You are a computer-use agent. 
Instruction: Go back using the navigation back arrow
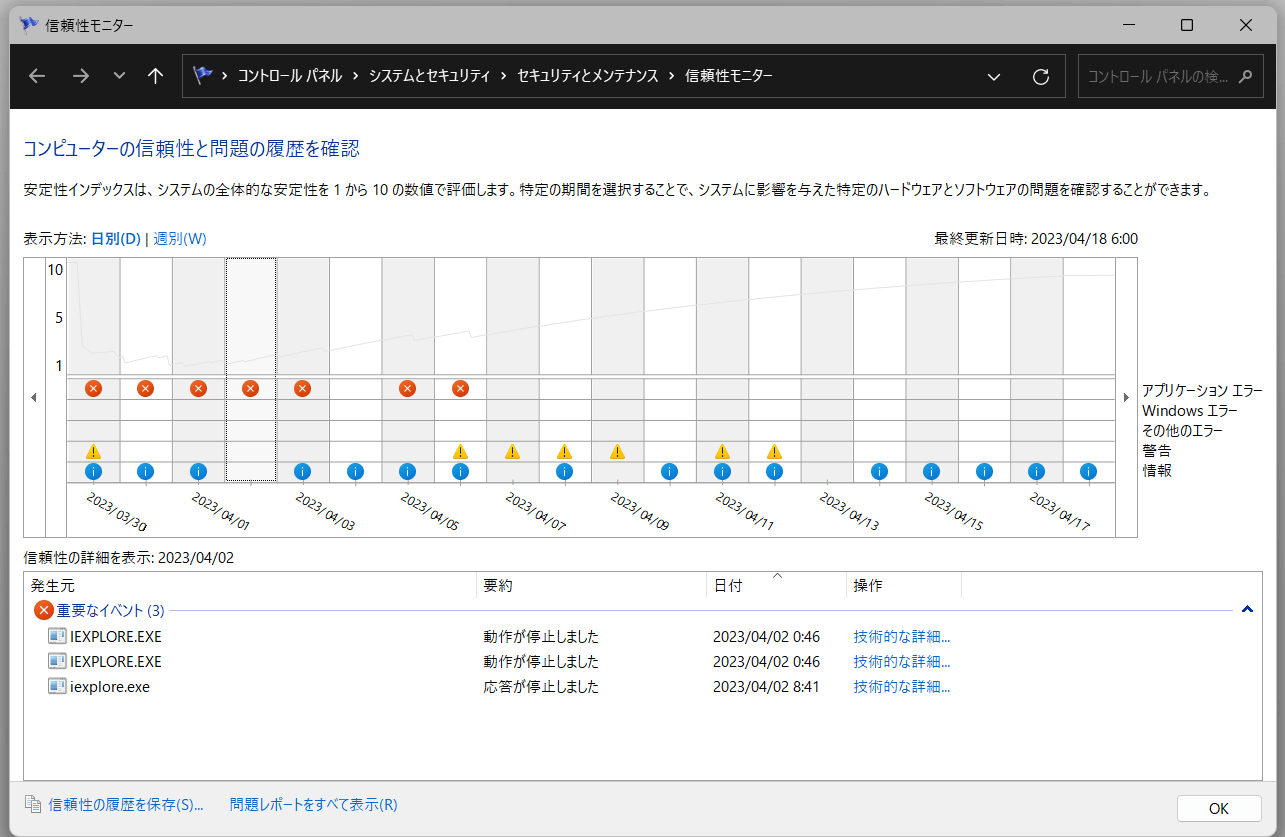click(x=38, y=76)
